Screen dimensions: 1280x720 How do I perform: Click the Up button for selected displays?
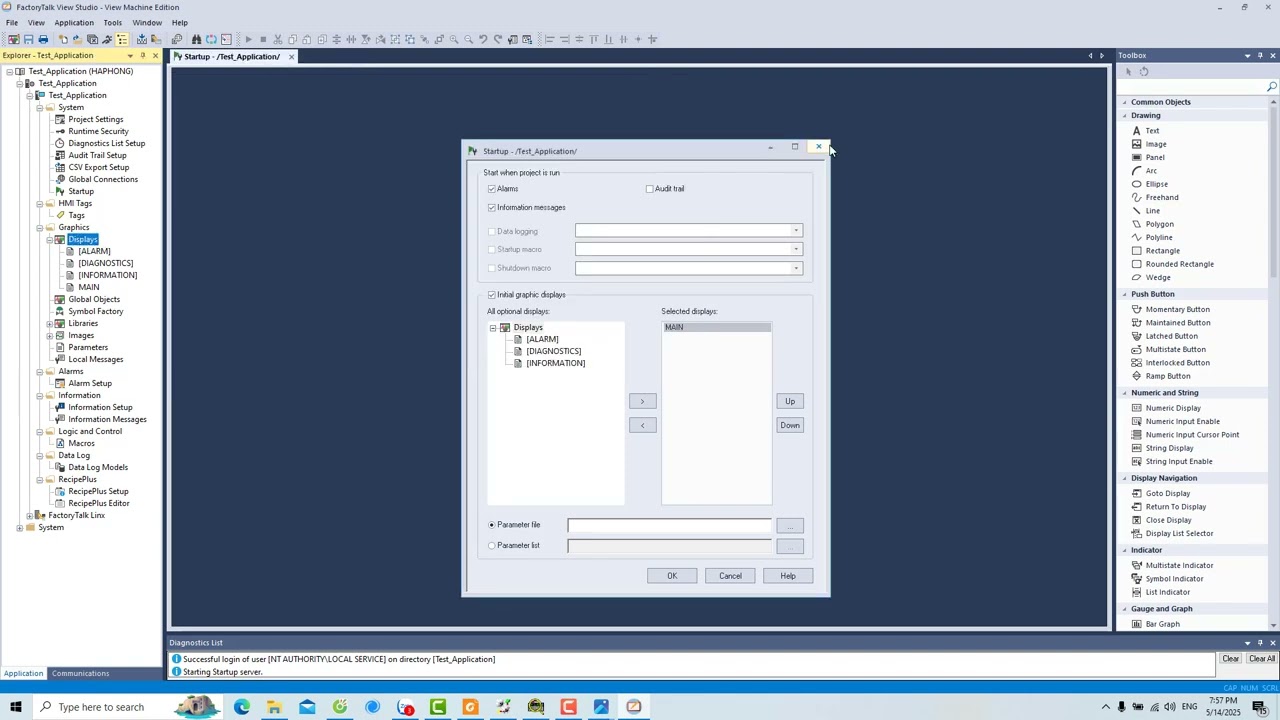(x=790, y=401)
